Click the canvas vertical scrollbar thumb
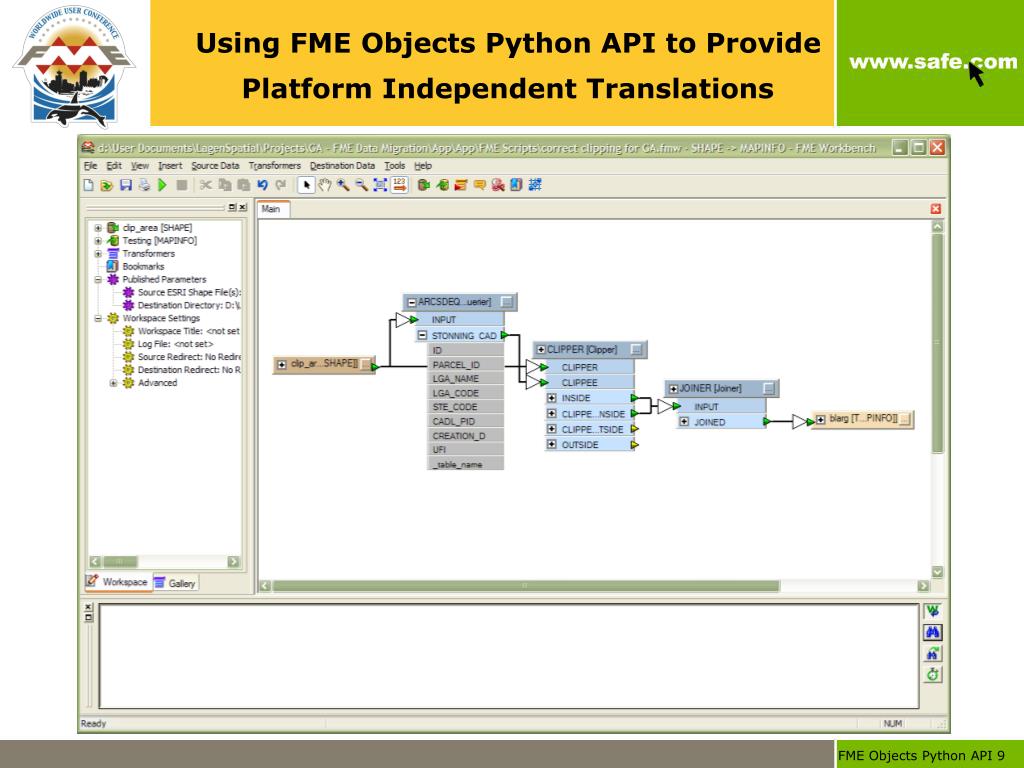 click(937, 344)
